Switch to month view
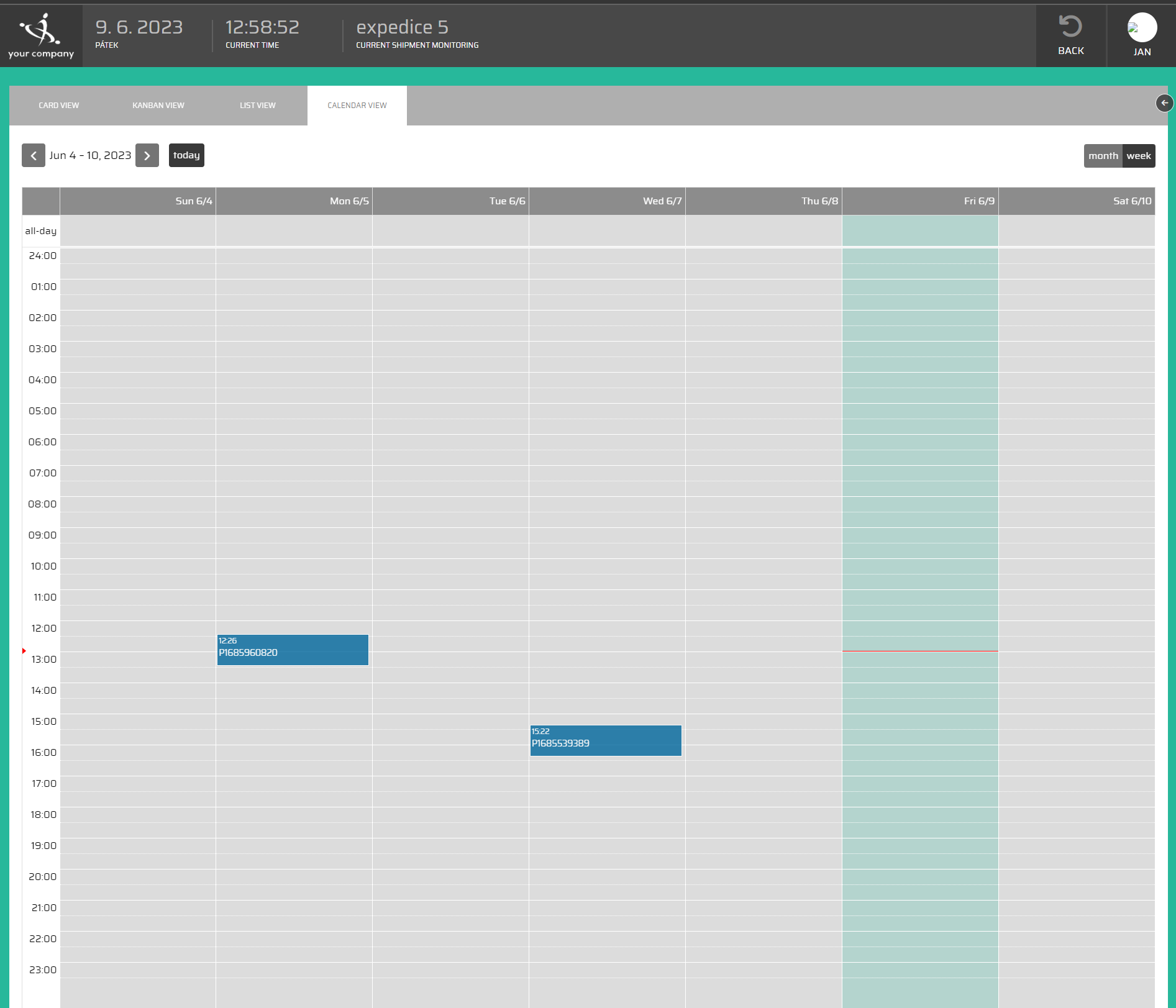Screen dimensions: 1176x1008 (1103, 156)
